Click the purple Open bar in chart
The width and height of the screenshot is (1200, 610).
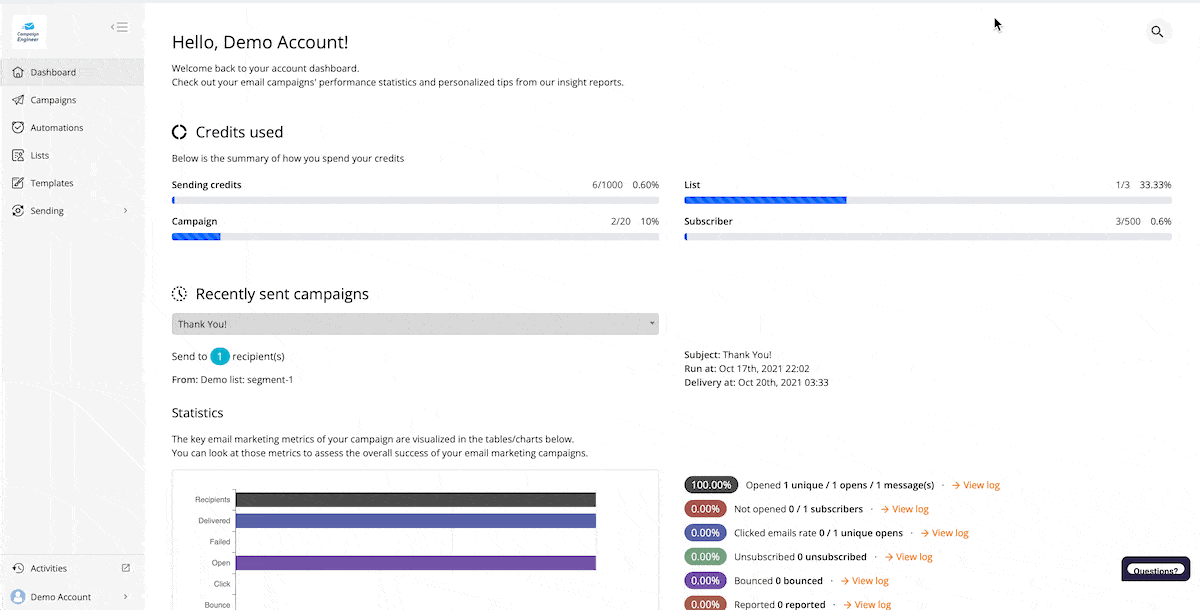[x=415, y=563]
